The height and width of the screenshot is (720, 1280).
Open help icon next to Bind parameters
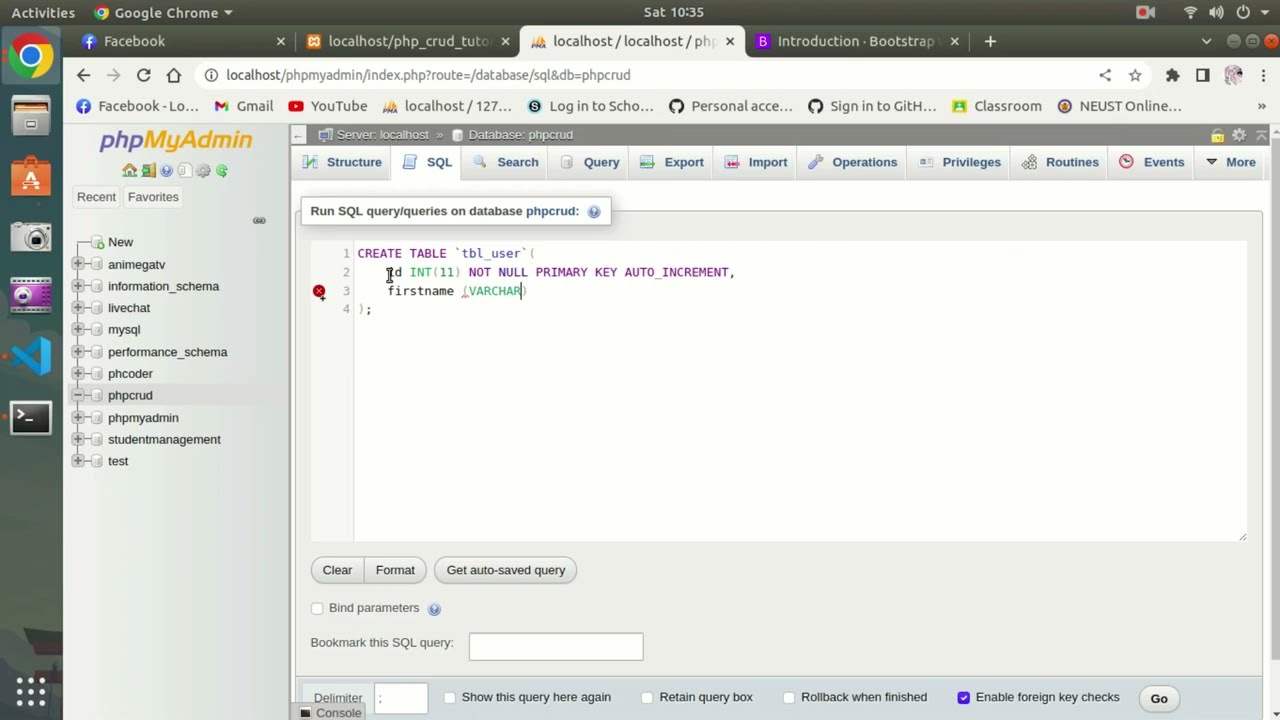434,609
